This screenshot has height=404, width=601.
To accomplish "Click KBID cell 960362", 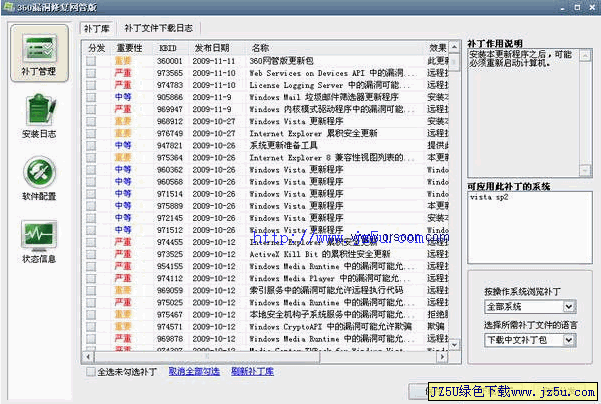I will tap(170, 170).
